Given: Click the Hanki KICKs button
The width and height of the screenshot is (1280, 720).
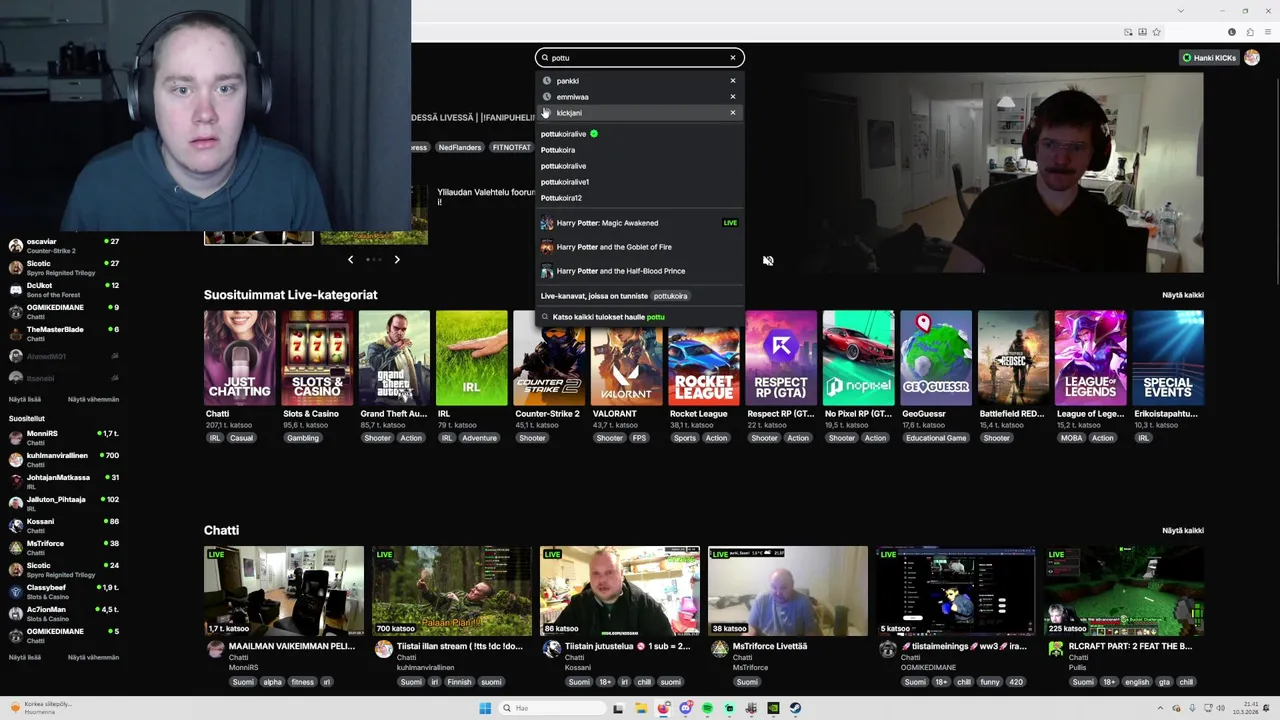Looking at the screenshot, I should point(1209,57).
